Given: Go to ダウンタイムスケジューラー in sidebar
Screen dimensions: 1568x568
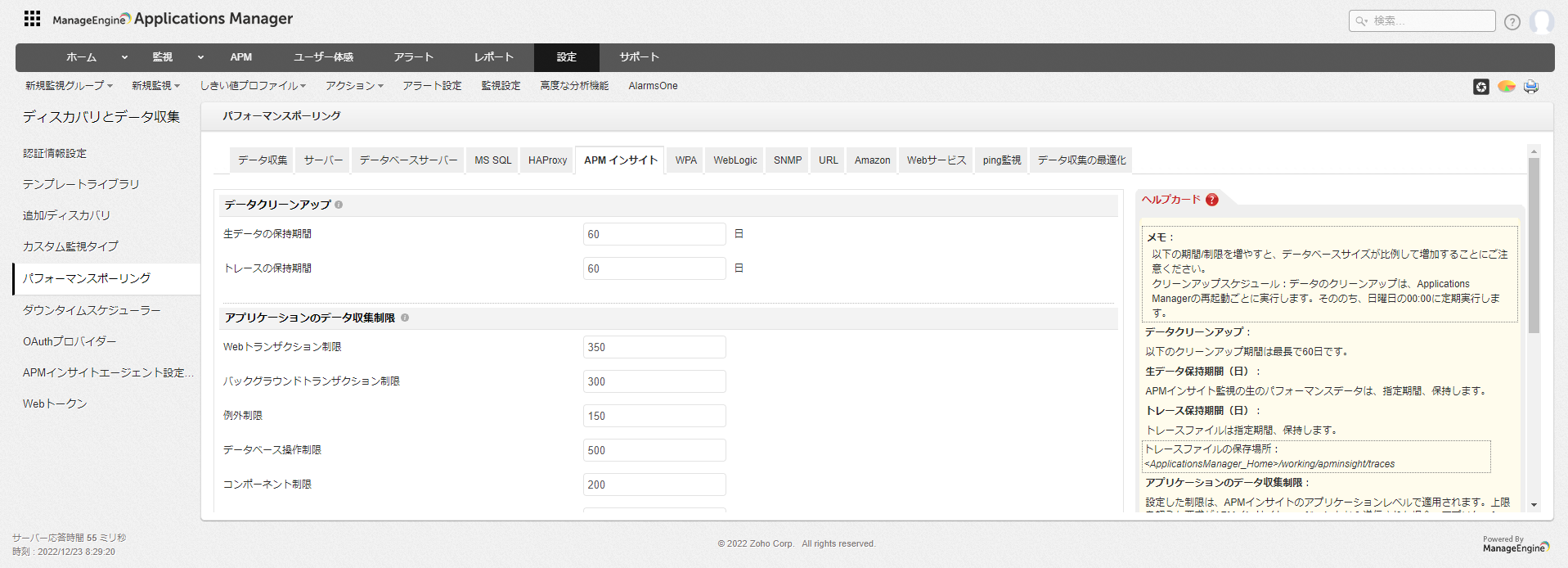Looking at the screenshot, I should point(92,310).
